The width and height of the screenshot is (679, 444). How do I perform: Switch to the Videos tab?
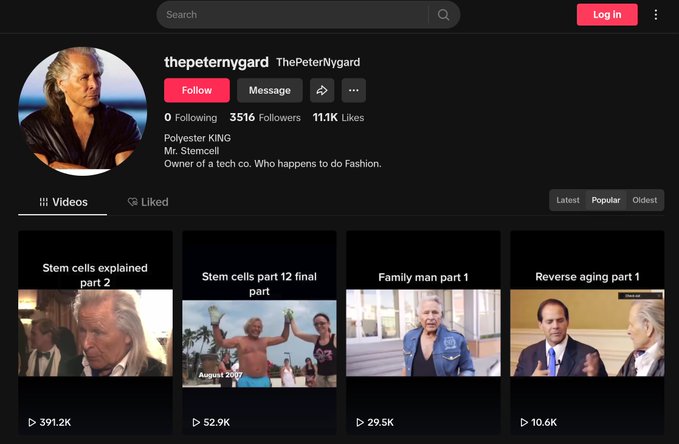[x=63, y=202]
